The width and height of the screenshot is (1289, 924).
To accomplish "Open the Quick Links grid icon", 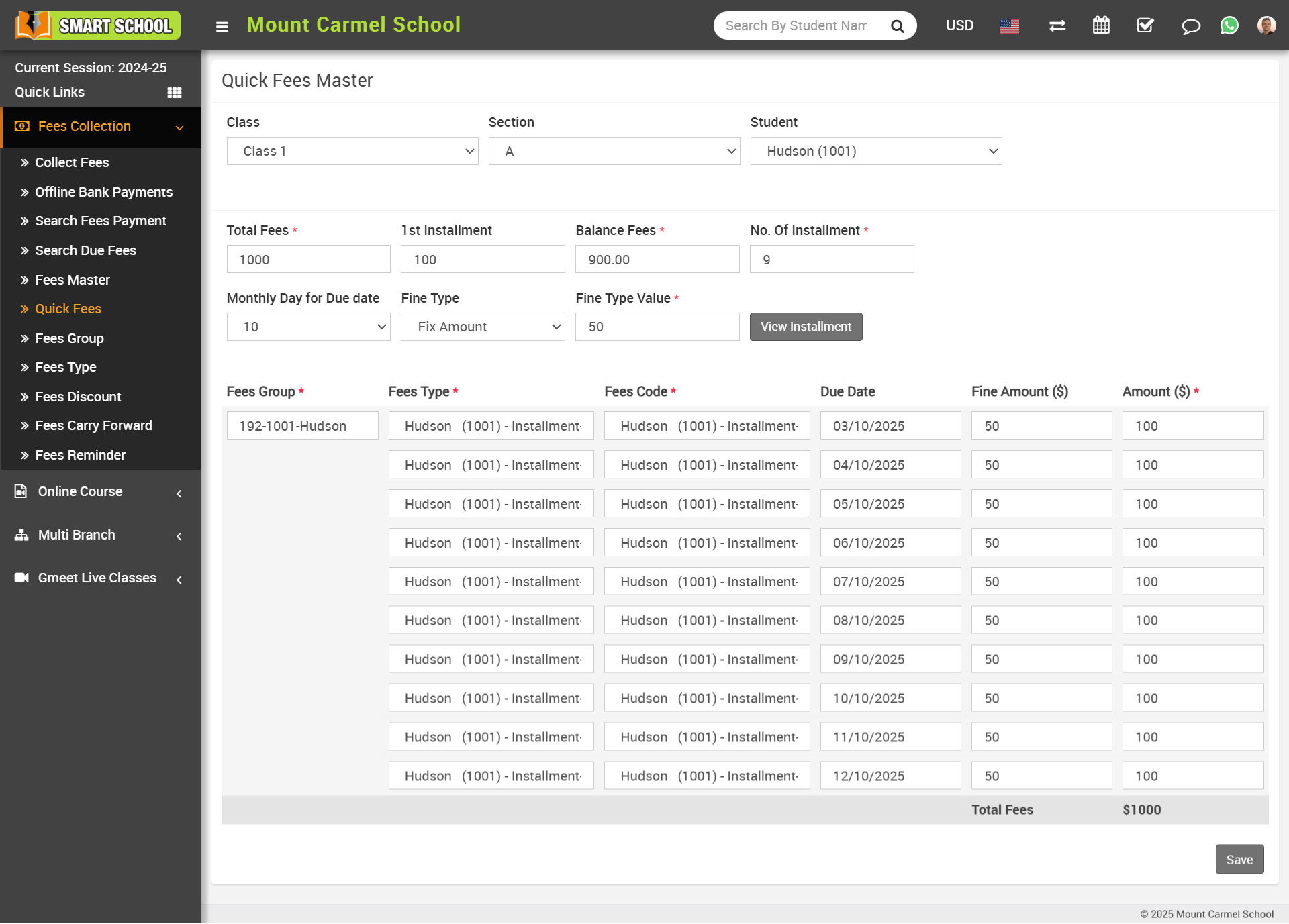I will pyautogui.click(x=175, y=93).
